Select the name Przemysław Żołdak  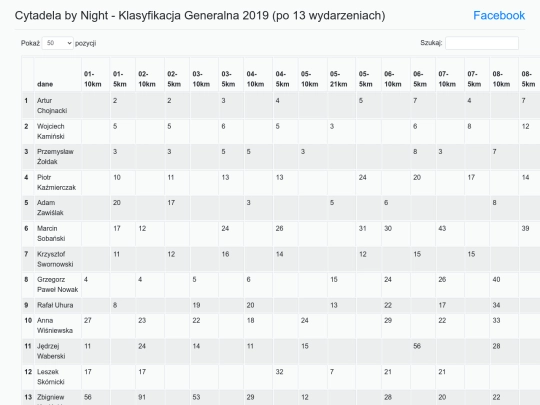pyautogui.click(x=55, y=156)
